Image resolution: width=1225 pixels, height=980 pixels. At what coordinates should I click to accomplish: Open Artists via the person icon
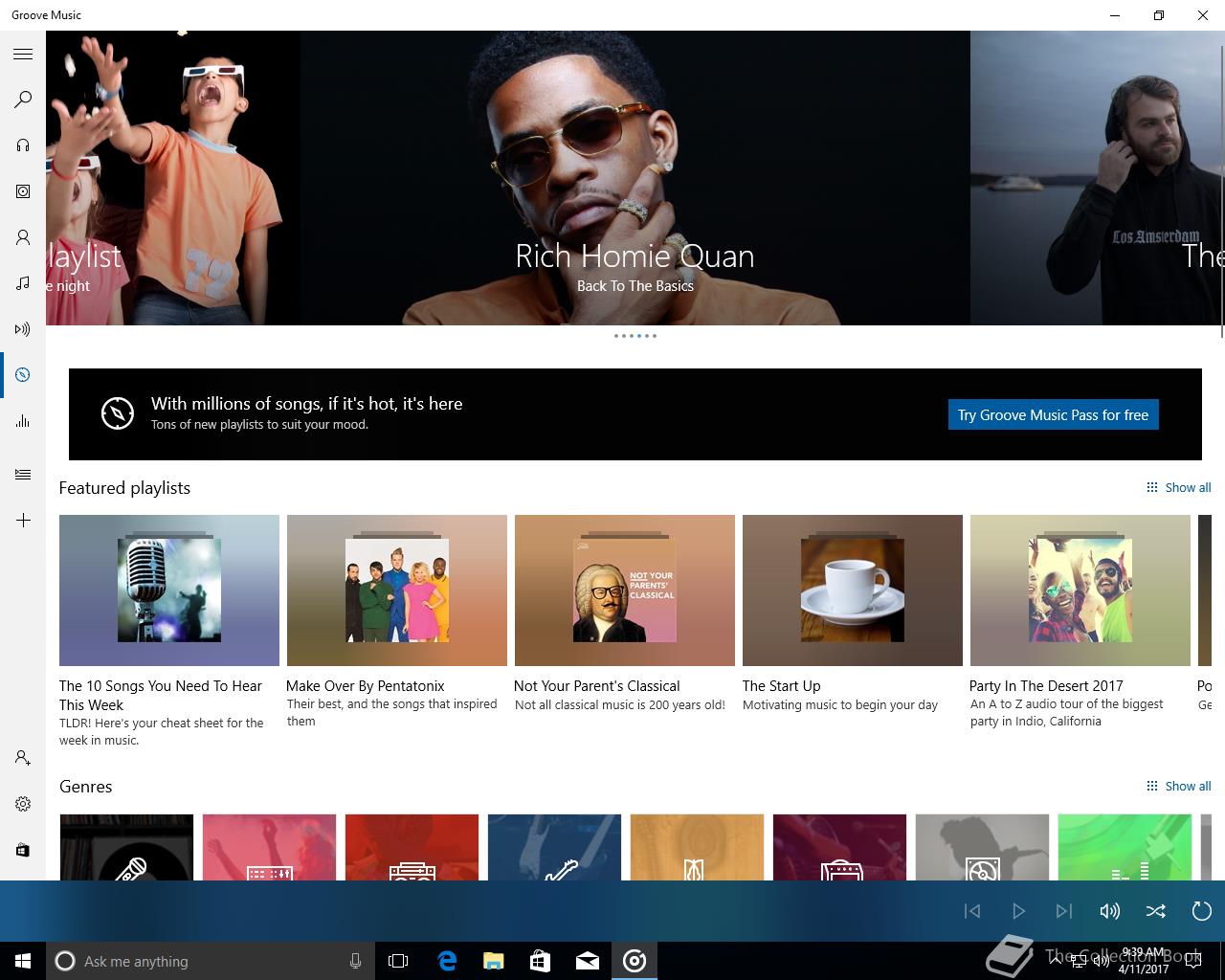pos(23,237)
